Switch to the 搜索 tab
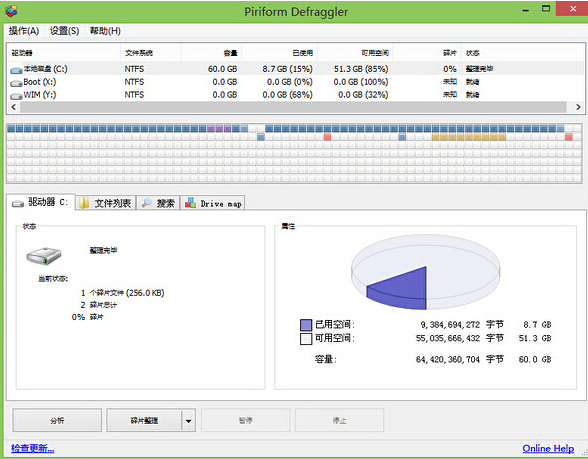 [158, 203]
